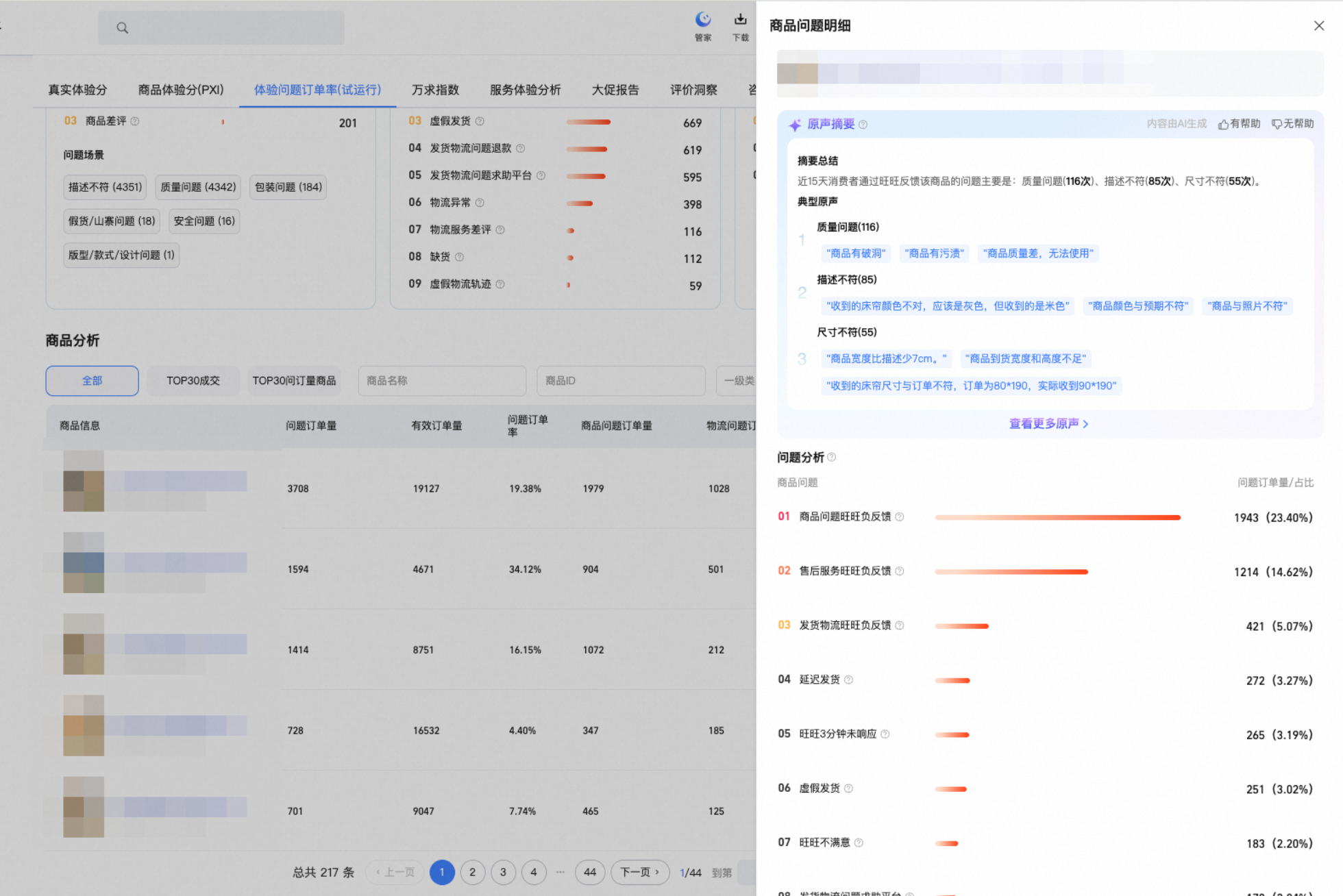The image size is (1343, 896).
Task: Select the 版型/款式/设计问题 (1) tag
Action: pos(121,255)
